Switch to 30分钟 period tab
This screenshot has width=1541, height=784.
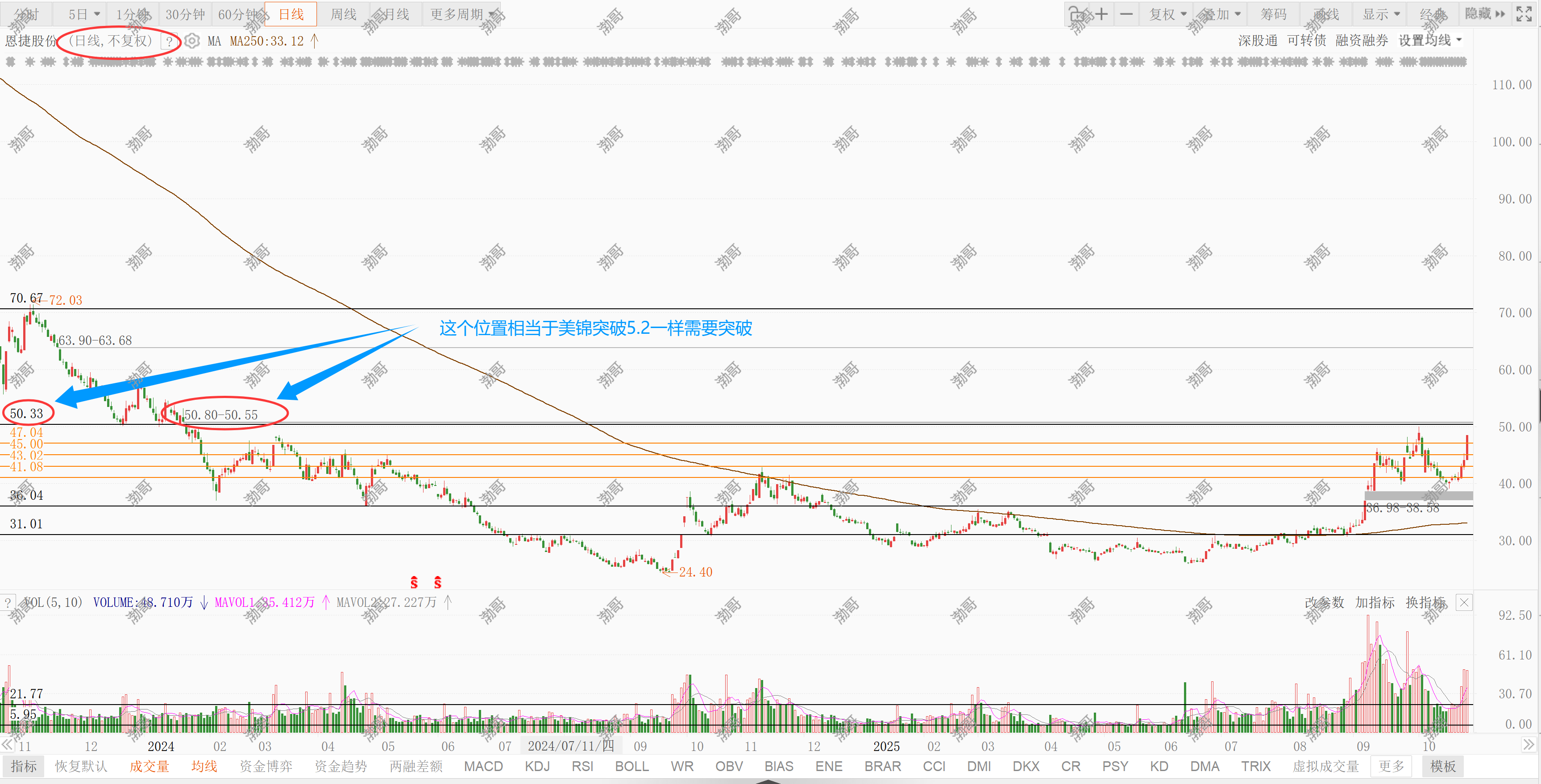click(x=185, y=14)
